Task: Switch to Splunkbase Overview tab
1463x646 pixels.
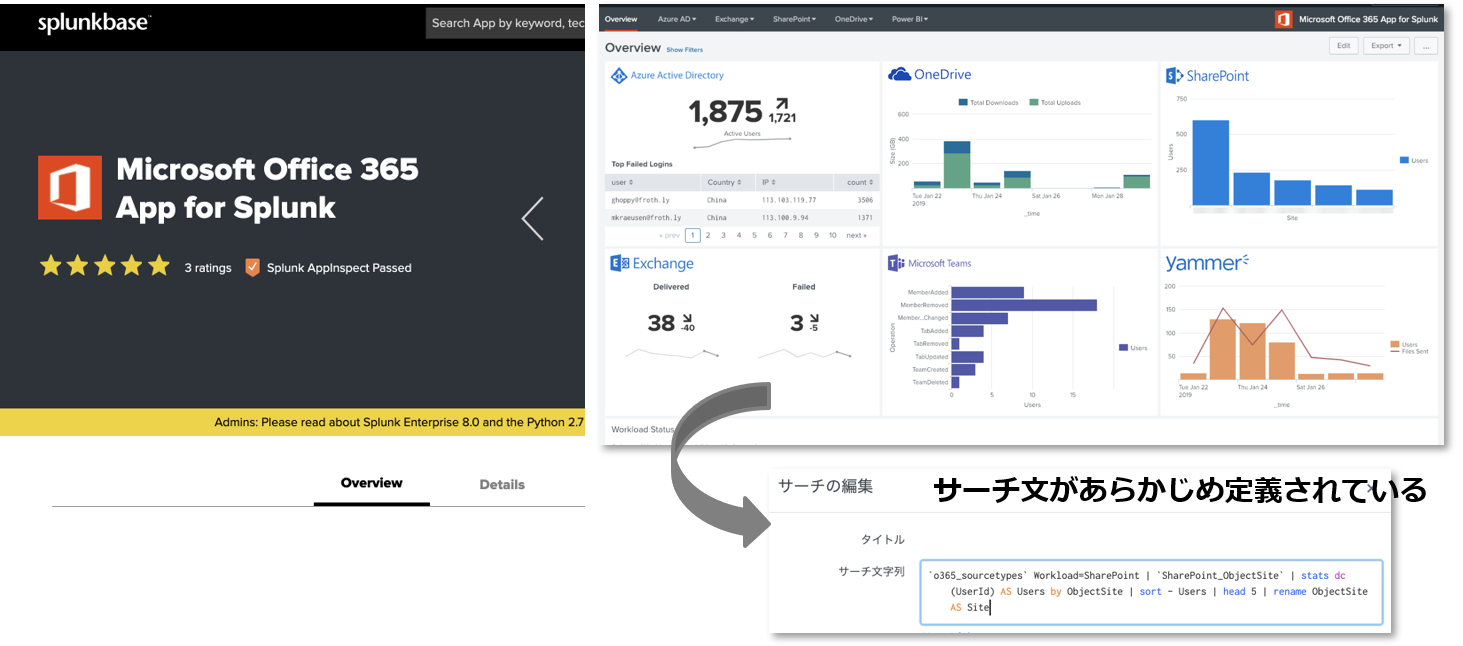Action: click(371, 483)
